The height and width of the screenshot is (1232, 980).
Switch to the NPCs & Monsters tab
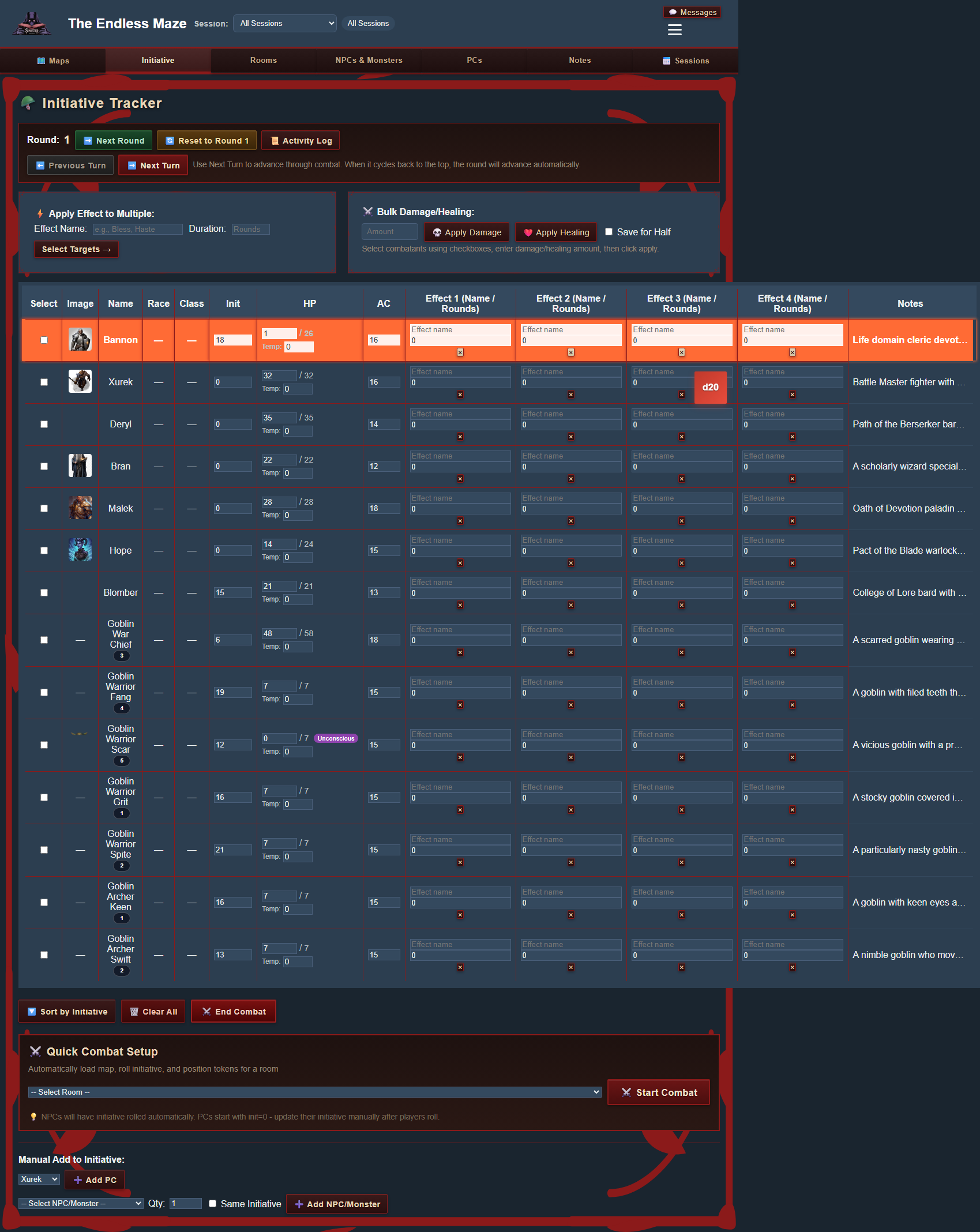[369, 60]
